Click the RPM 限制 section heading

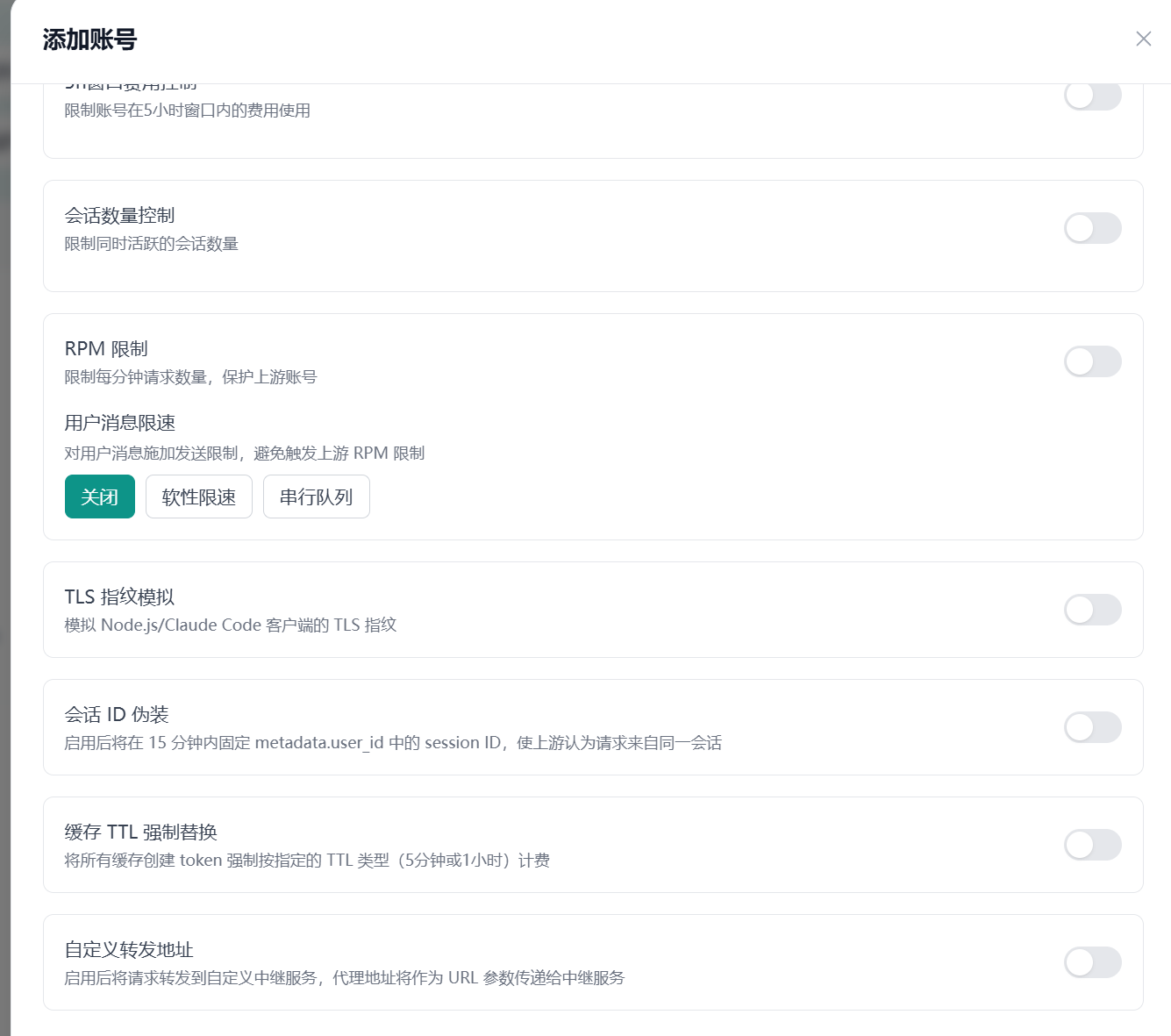106,349
